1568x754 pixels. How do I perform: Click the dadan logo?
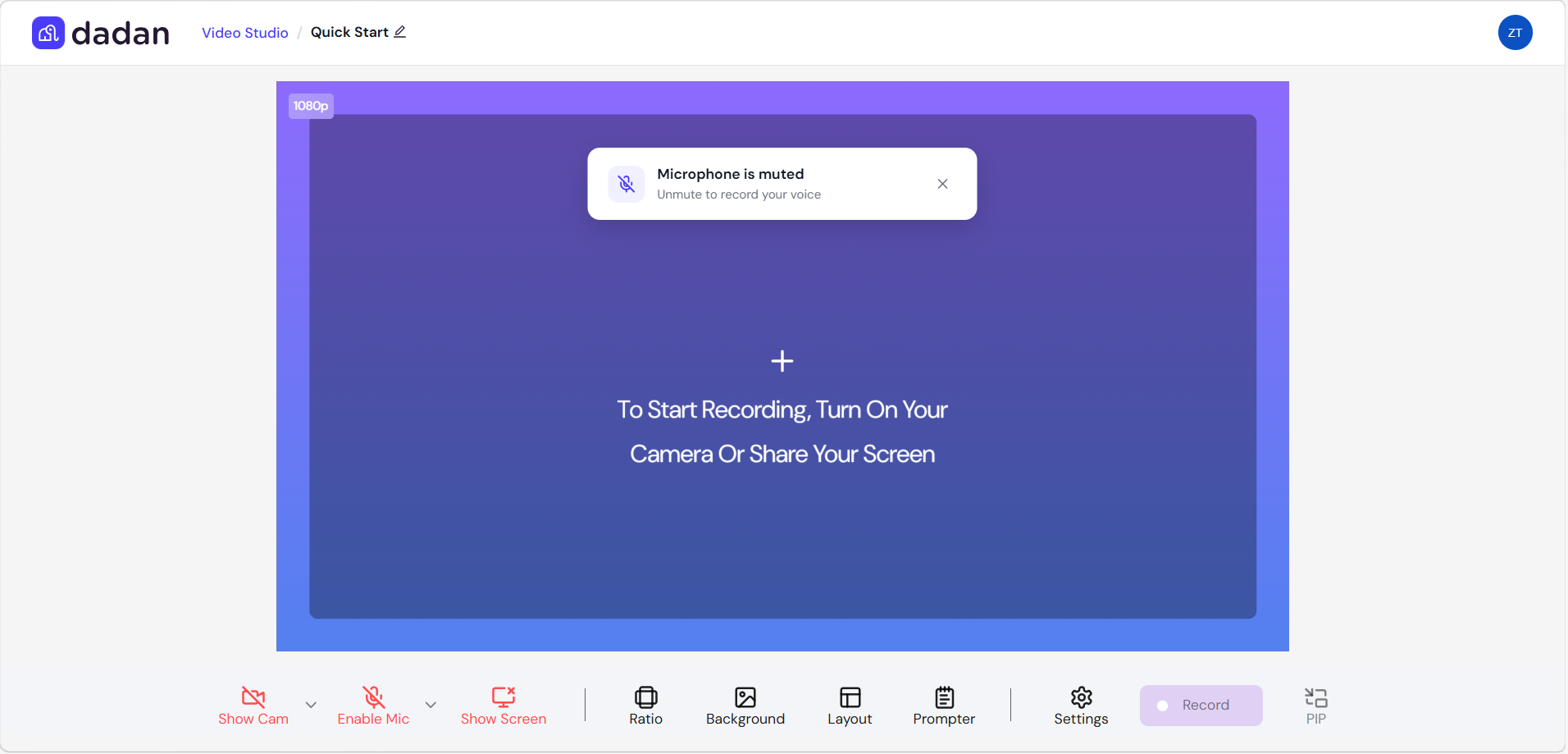100,32
